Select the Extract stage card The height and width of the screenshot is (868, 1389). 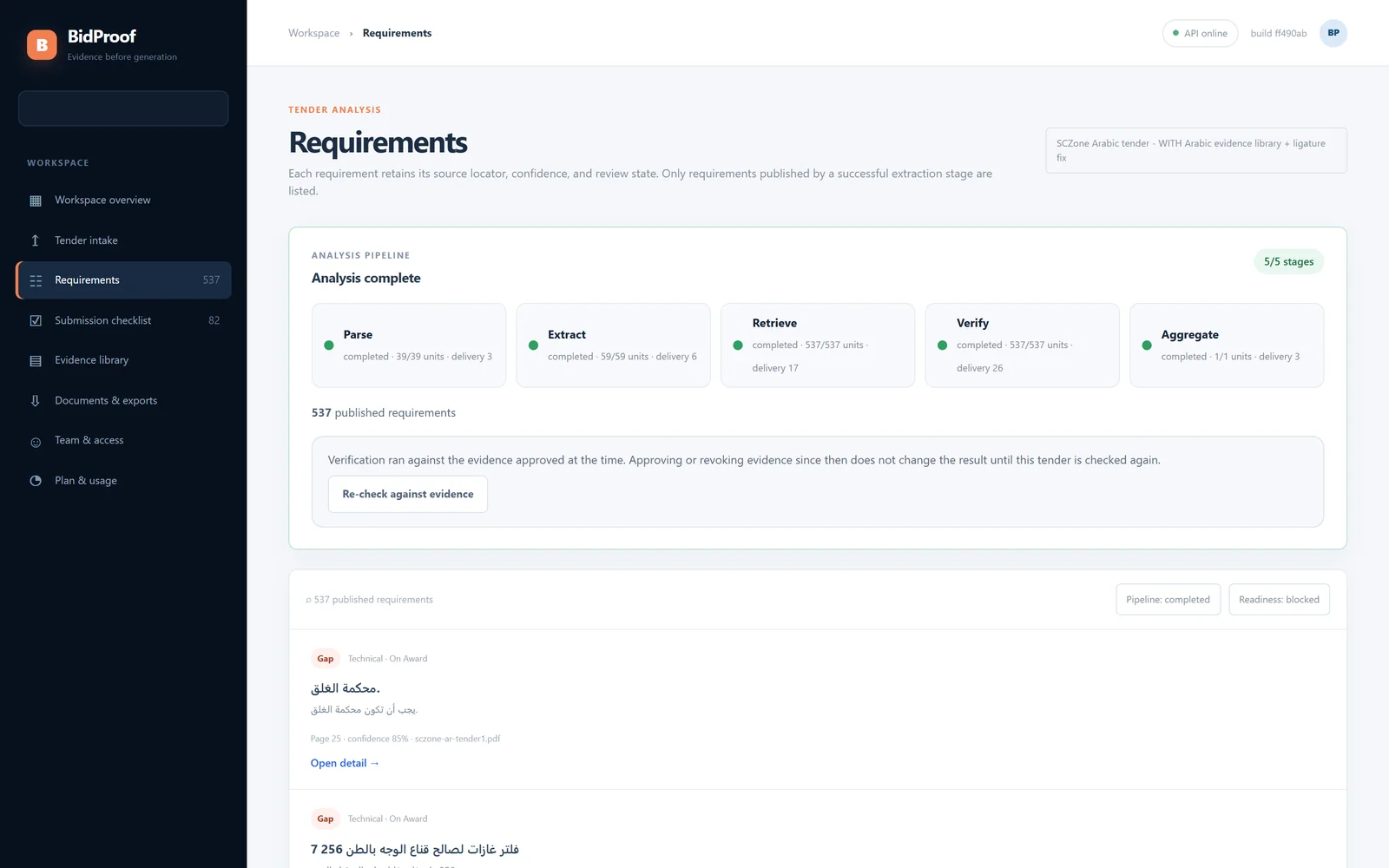click(613, 345)
